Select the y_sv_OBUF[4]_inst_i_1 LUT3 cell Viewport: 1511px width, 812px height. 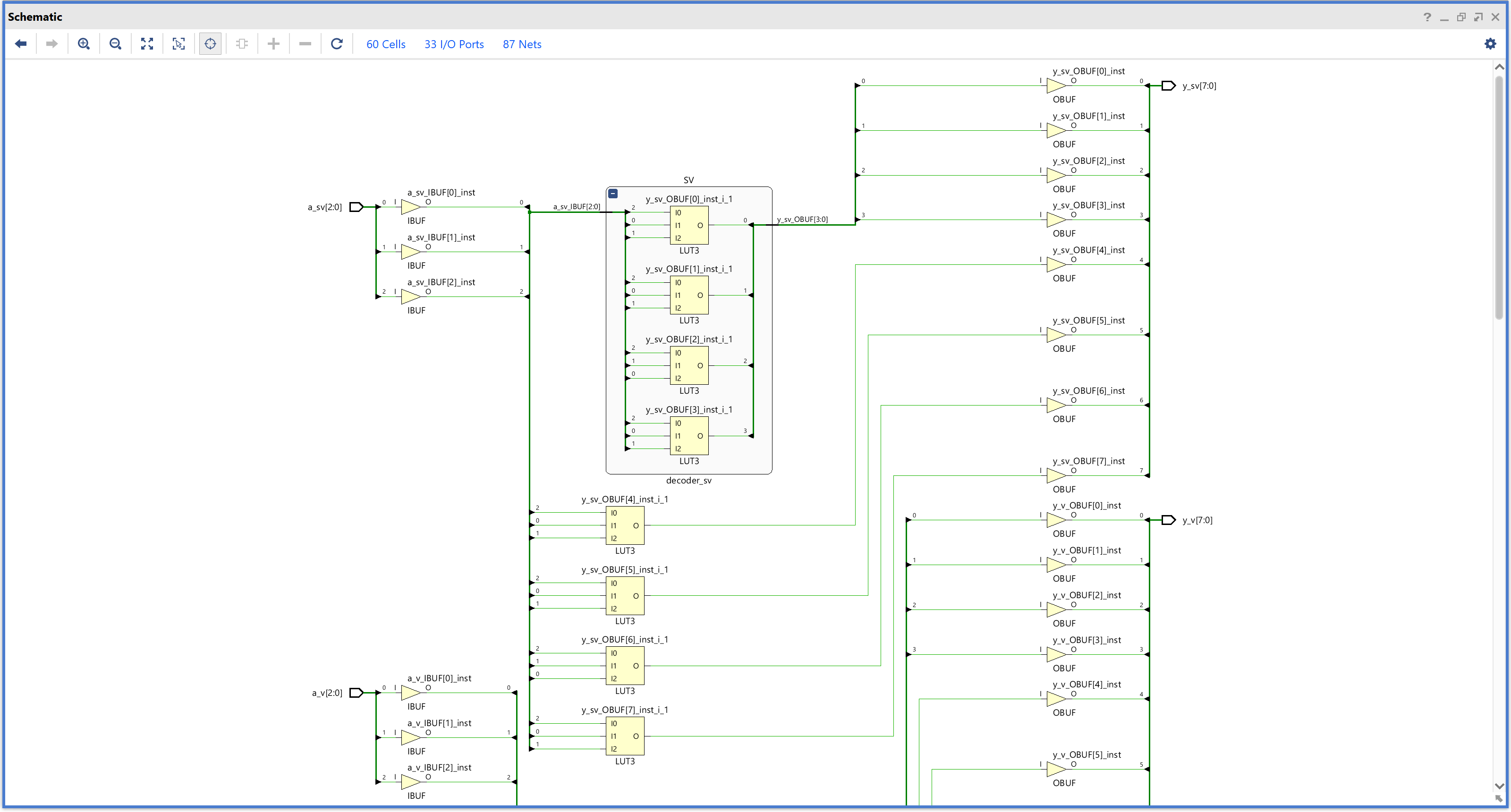pyautogui.click(x=625, y=526)
